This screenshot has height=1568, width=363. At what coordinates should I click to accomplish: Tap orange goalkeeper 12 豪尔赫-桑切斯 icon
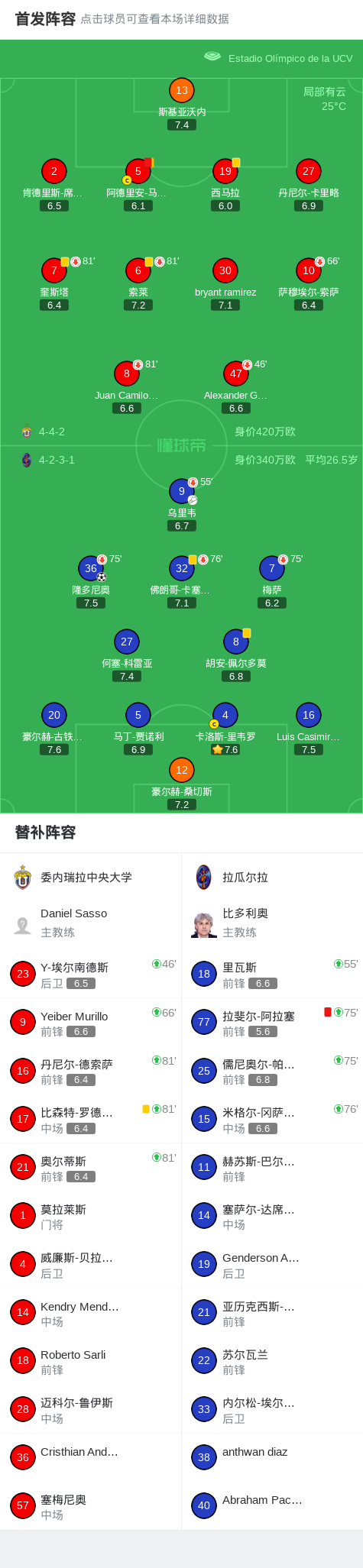182,770
